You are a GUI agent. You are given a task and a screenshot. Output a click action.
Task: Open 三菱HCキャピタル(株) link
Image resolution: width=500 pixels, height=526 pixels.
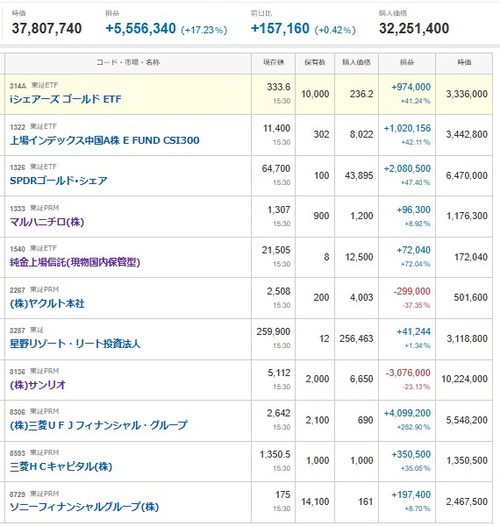click(61, 466)
